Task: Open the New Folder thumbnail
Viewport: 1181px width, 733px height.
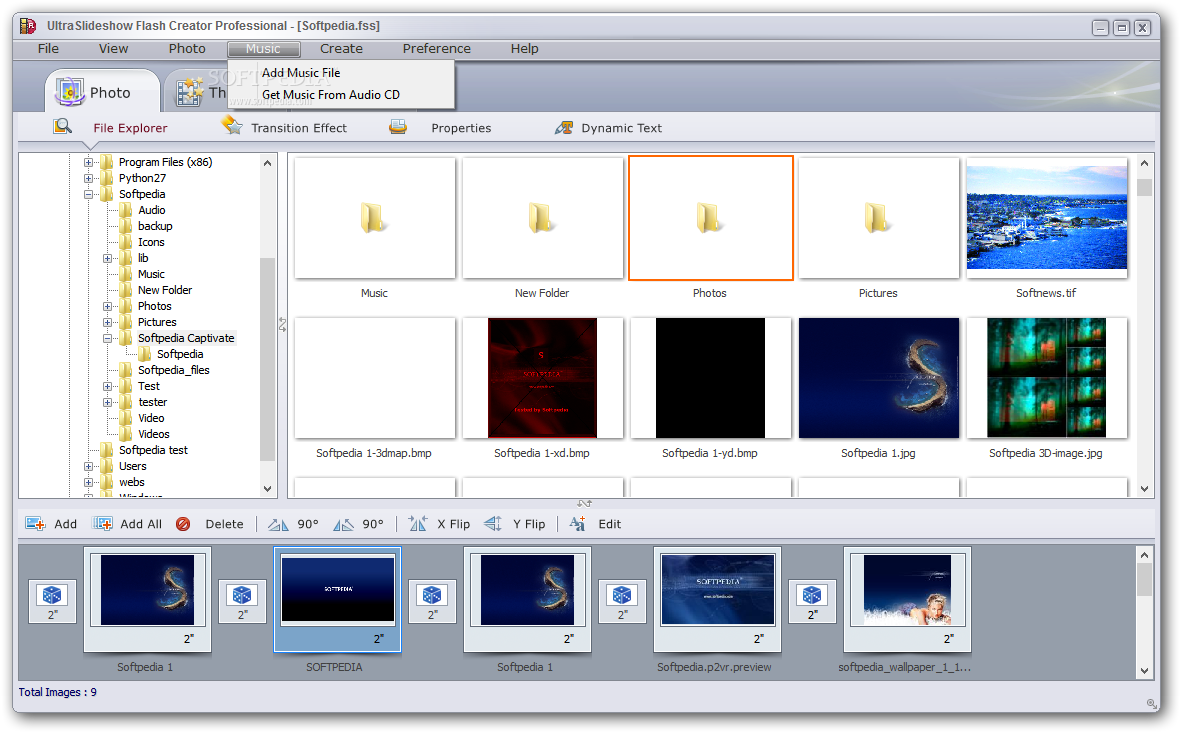Action: [x=542, y=218]
